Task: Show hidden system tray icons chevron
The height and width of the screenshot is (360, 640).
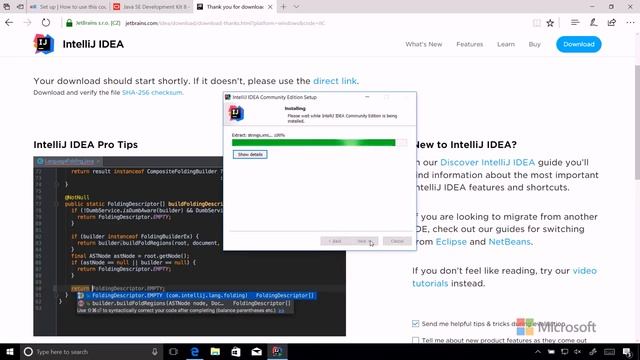Action: point(538,351)
